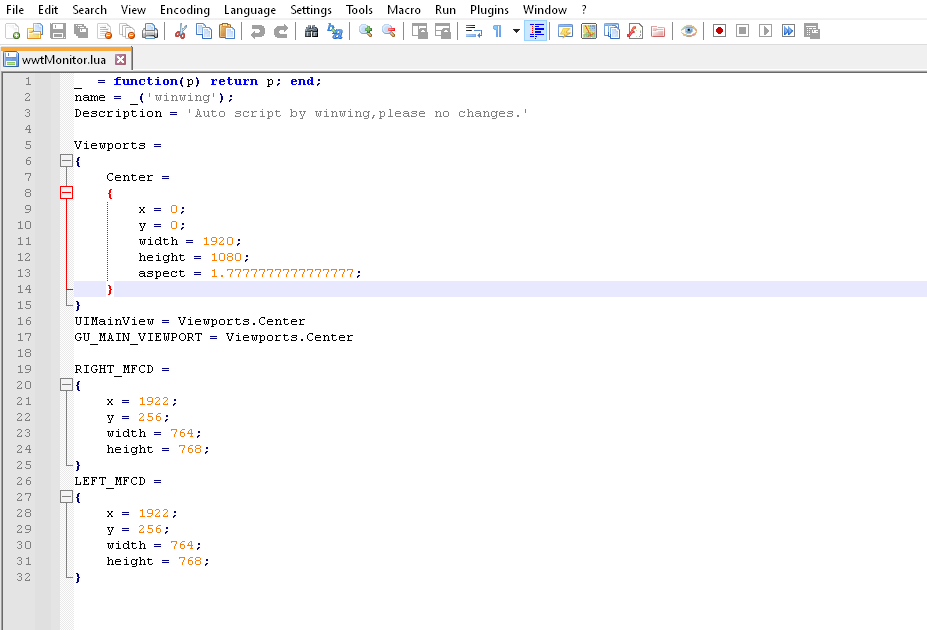Click 'function(p)' keyword on line 1

tap(157, 81)
